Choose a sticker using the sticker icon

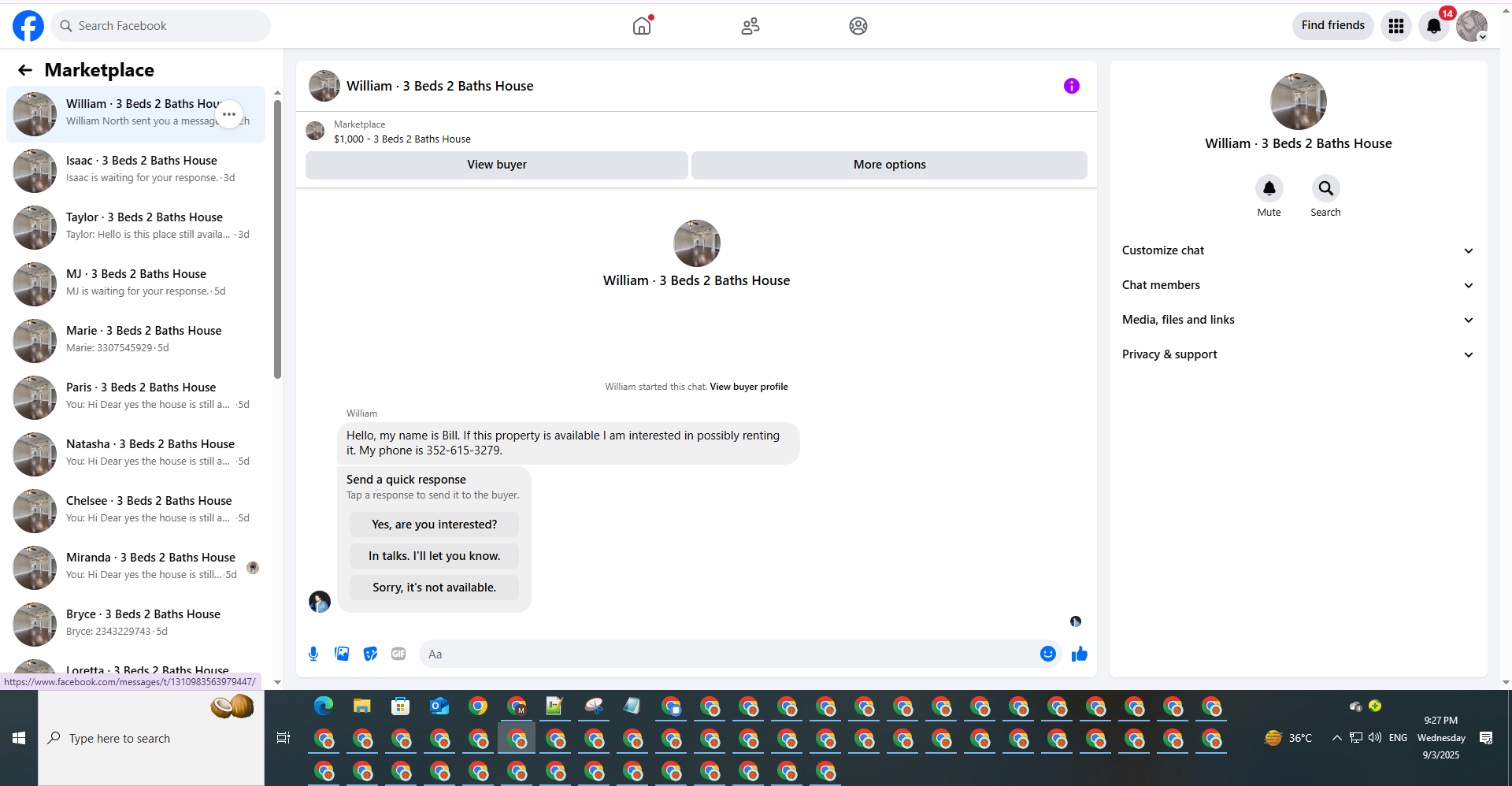click(x=370, y=654)
